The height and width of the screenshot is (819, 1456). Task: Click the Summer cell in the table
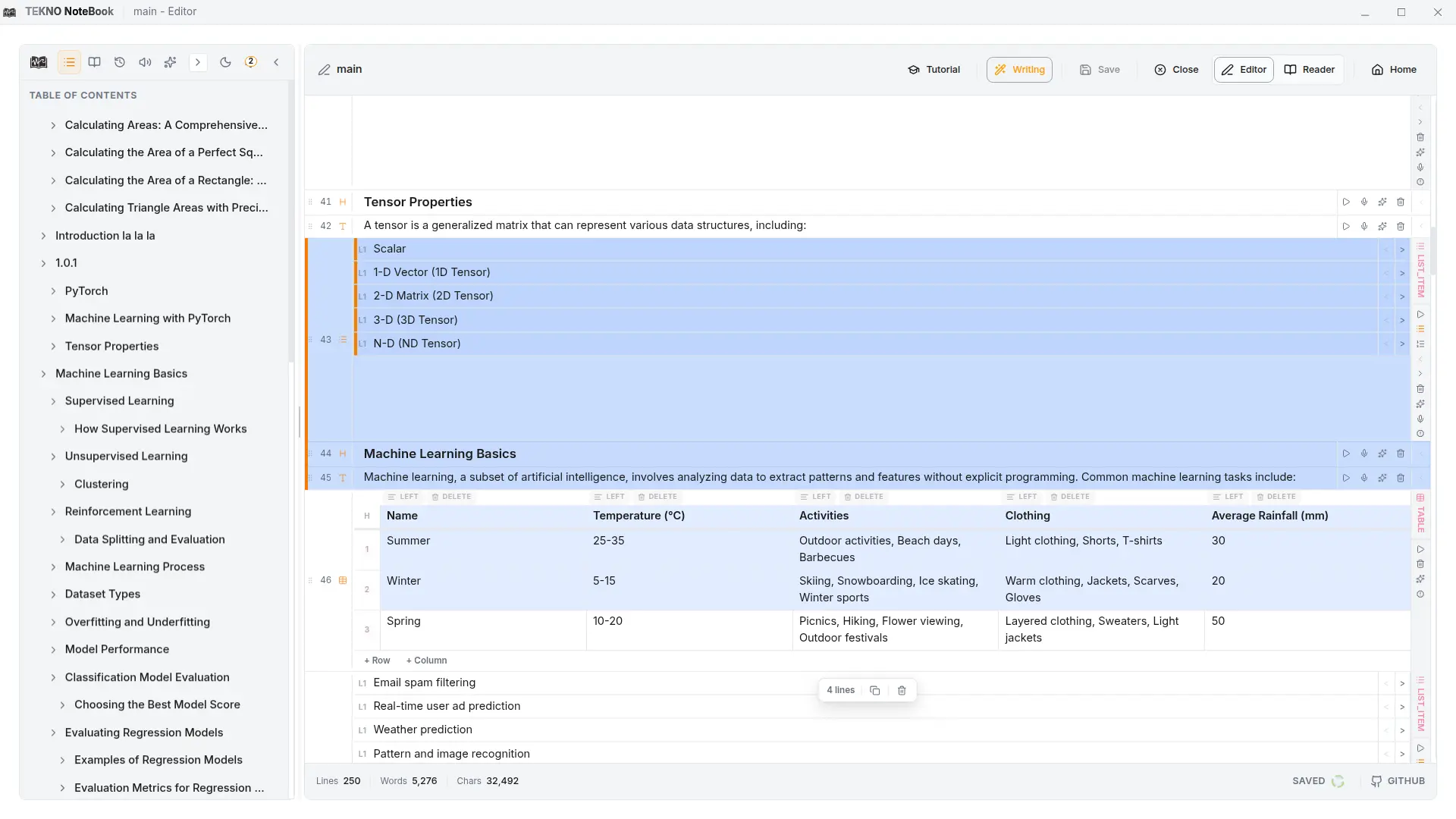coord(484,549)
